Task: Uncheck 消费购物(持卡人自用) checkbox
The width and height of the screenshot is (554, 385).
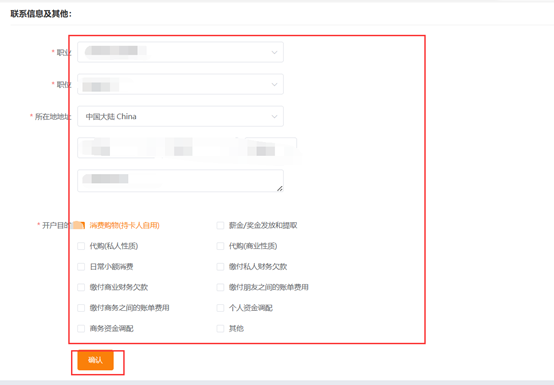Action: pos(81,225)
